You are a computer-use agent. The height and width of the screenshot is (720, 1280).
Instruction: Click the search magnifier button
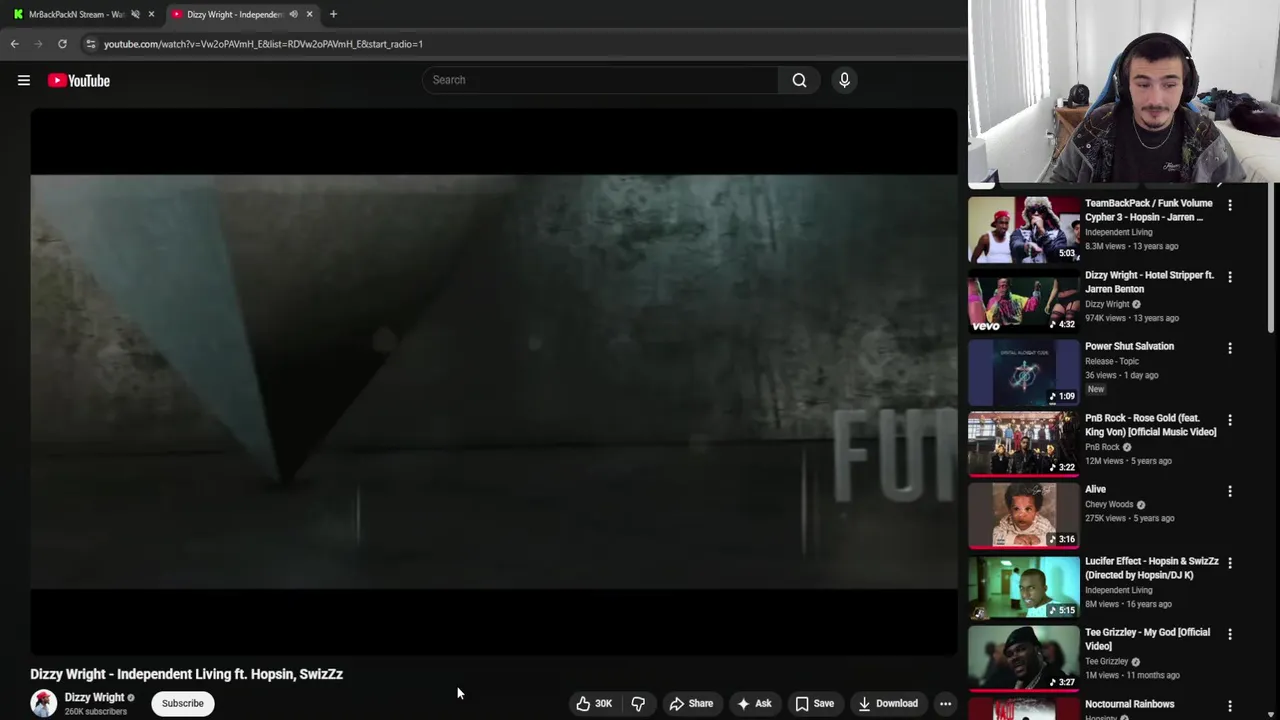799,80
